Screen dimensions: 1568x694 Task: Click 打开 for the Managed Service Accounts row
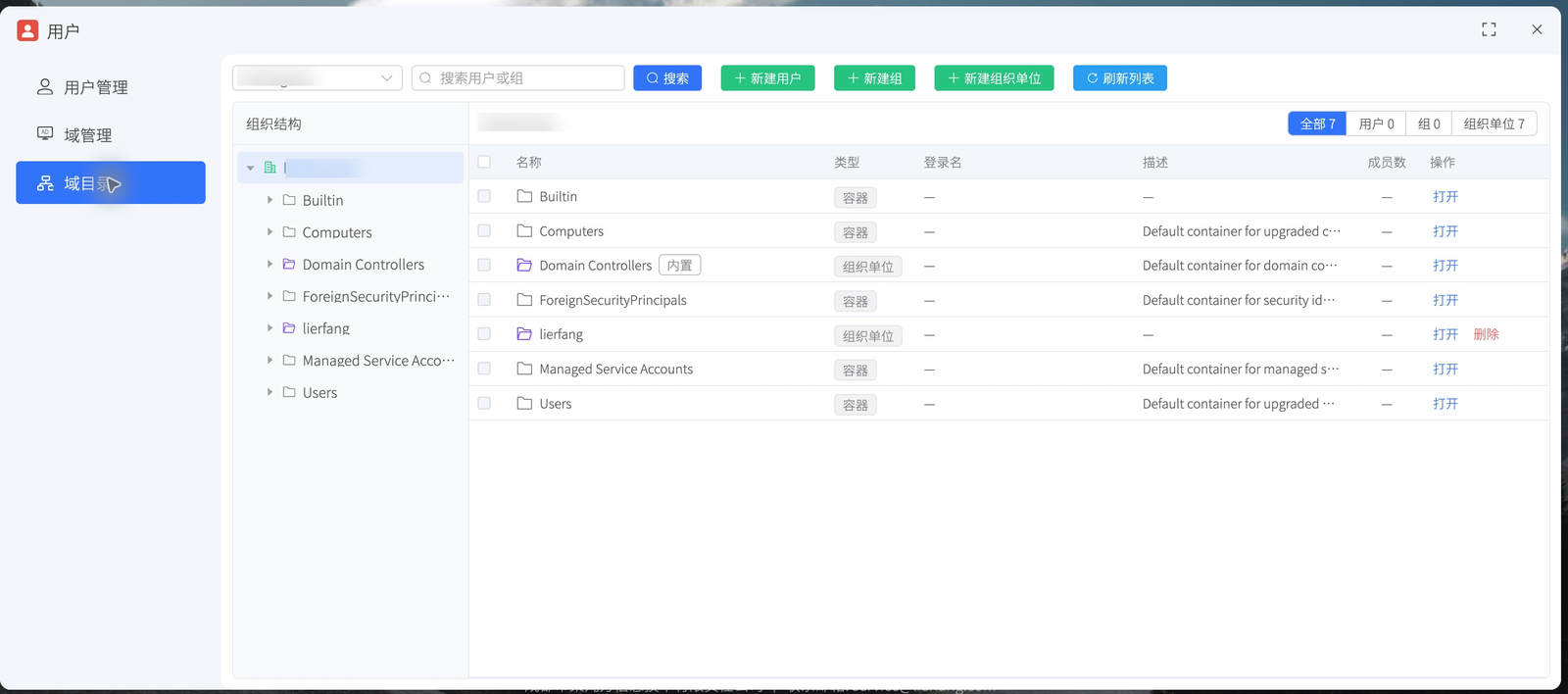(1445, 370)
